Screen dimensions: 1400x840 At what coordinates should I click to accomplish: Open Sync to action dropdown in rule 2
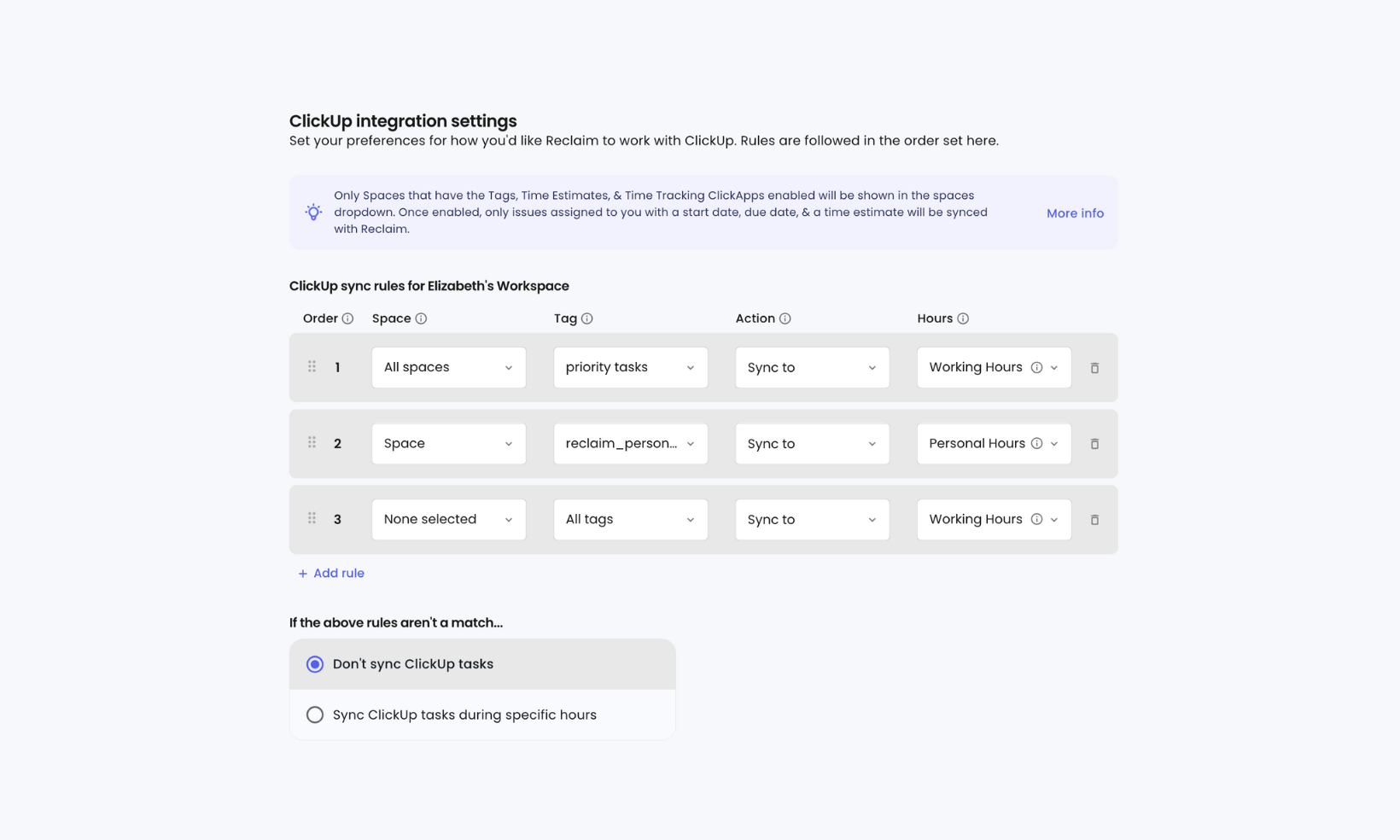point(813,444)
